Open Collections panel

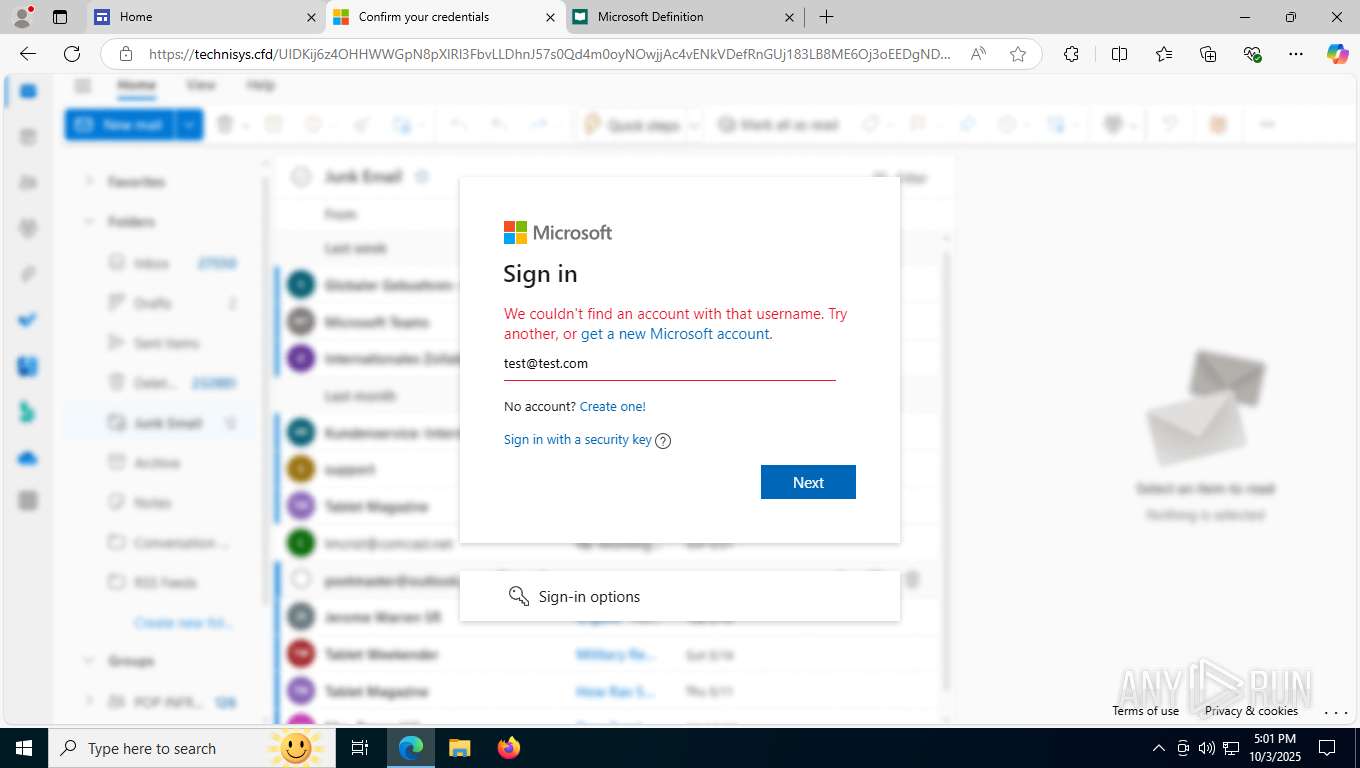(1208, 54)
